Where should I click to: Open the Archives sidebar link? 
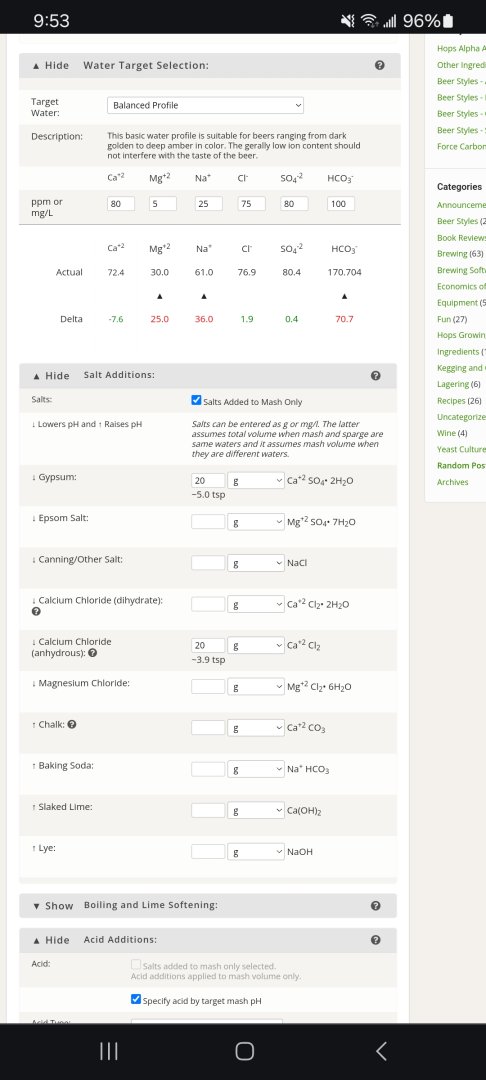(452, 482)
